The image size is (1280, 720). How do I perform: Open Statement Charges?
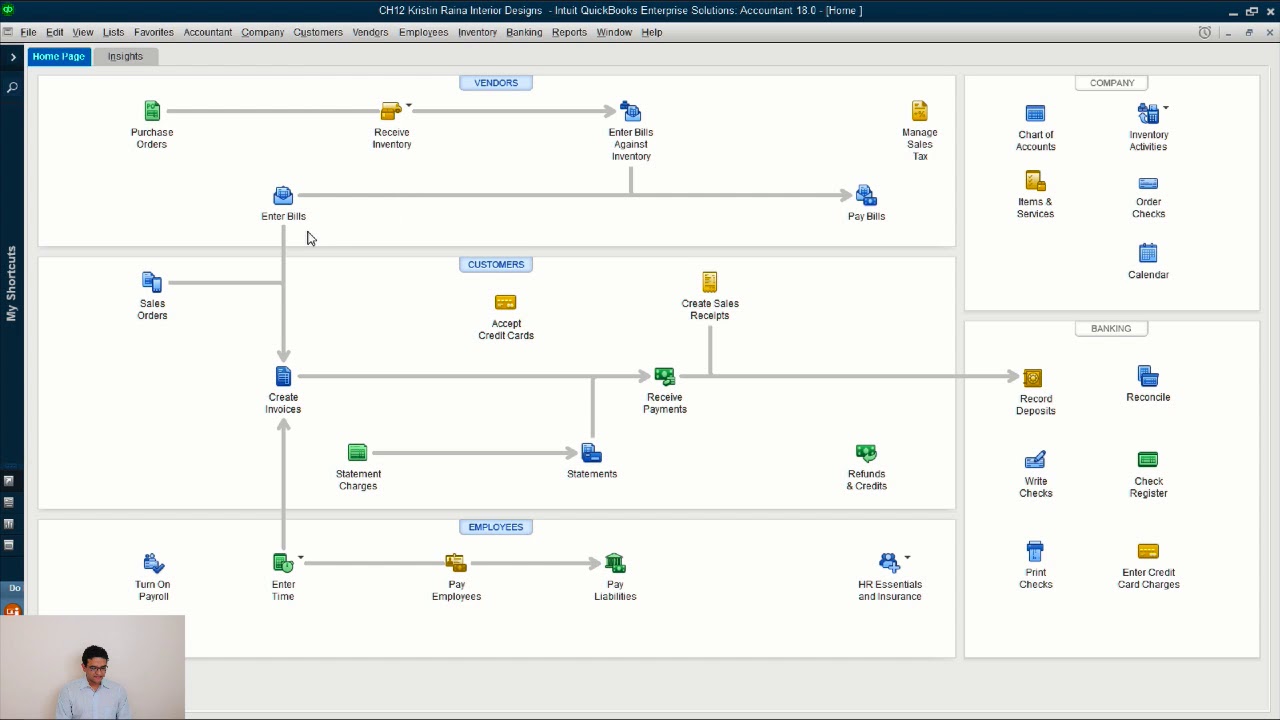(358, 453)
